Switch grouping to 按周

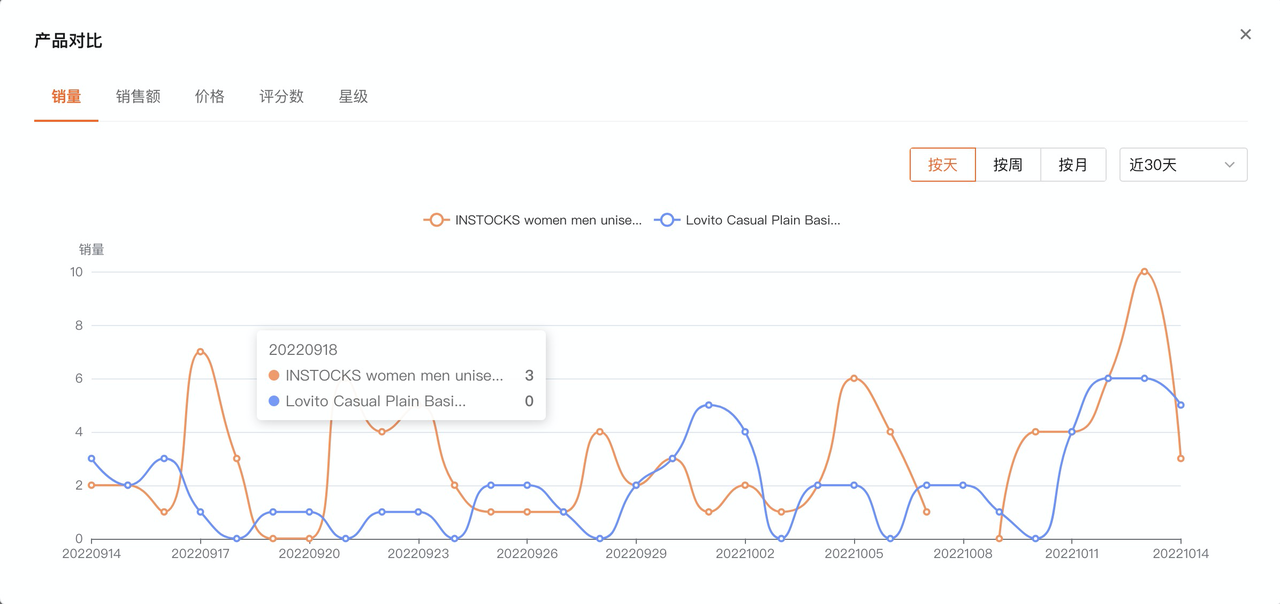pos(1008,165)
